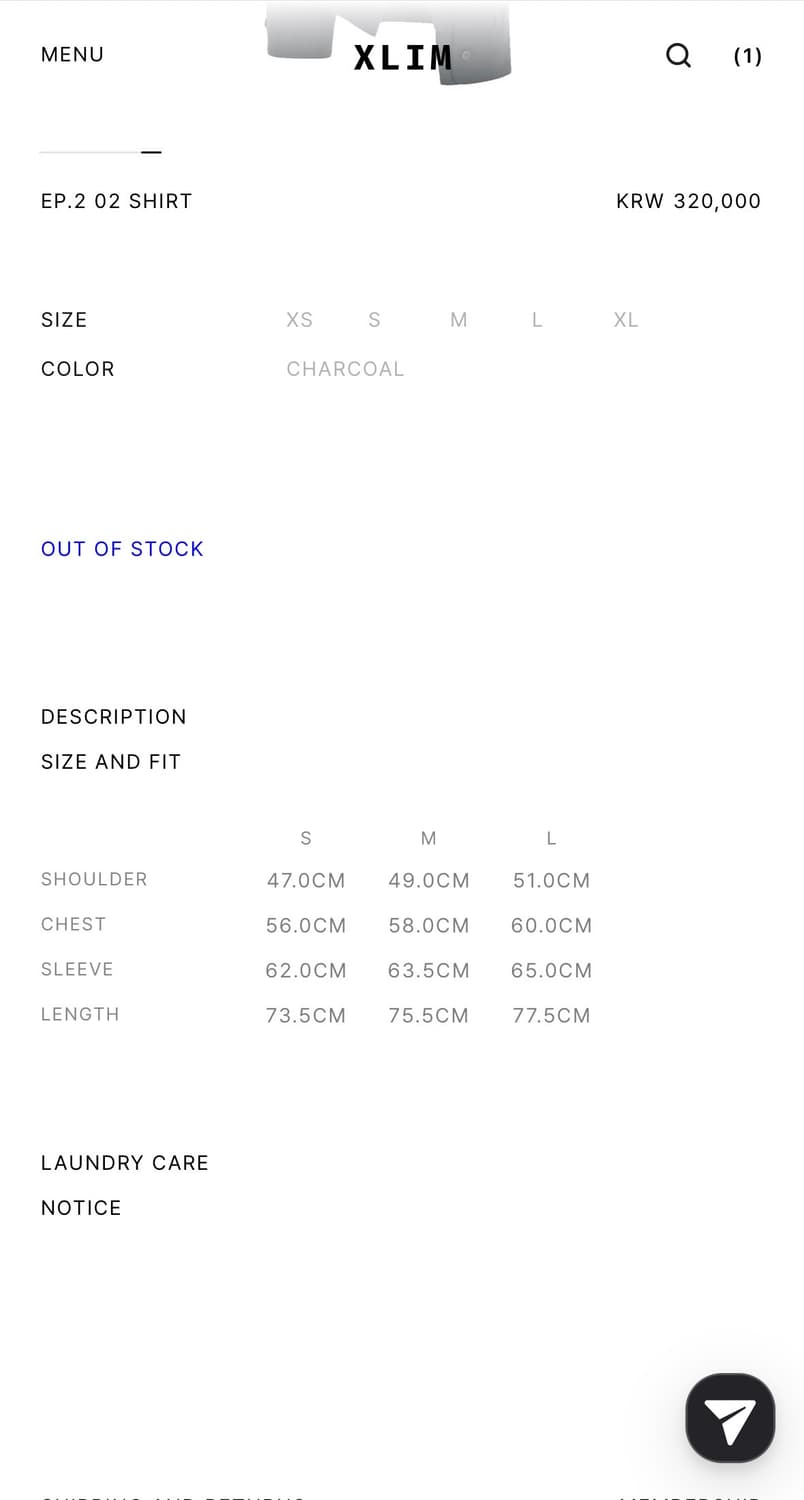The width and height of the screenshot is (804, 1500).
Task: Open the MENU navigation
Action: pyautogui.click(x=72, y=55)
